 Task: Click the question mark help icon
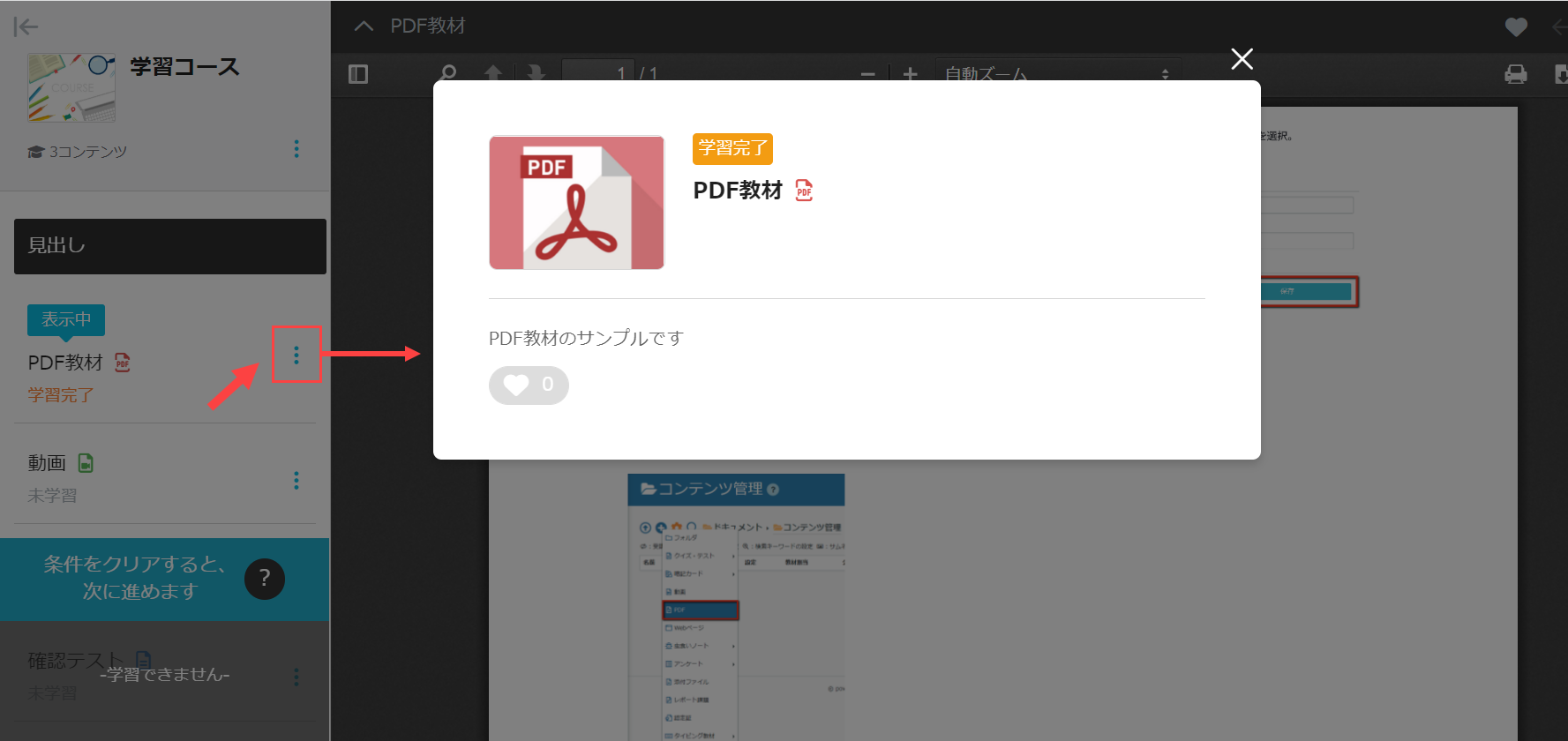(265, 579)
